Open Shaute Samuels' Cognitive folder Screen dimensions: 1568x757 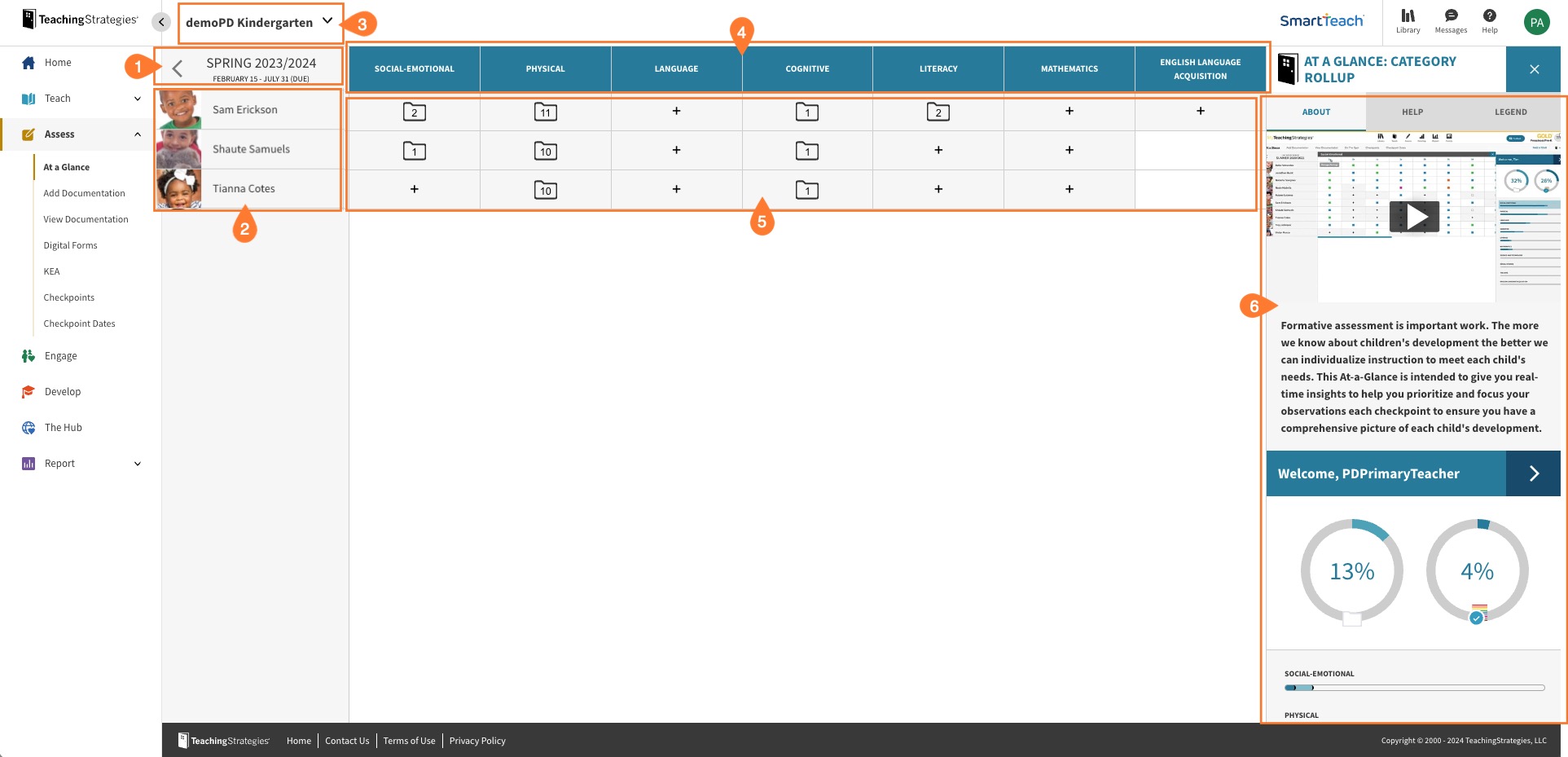point(806,150)
